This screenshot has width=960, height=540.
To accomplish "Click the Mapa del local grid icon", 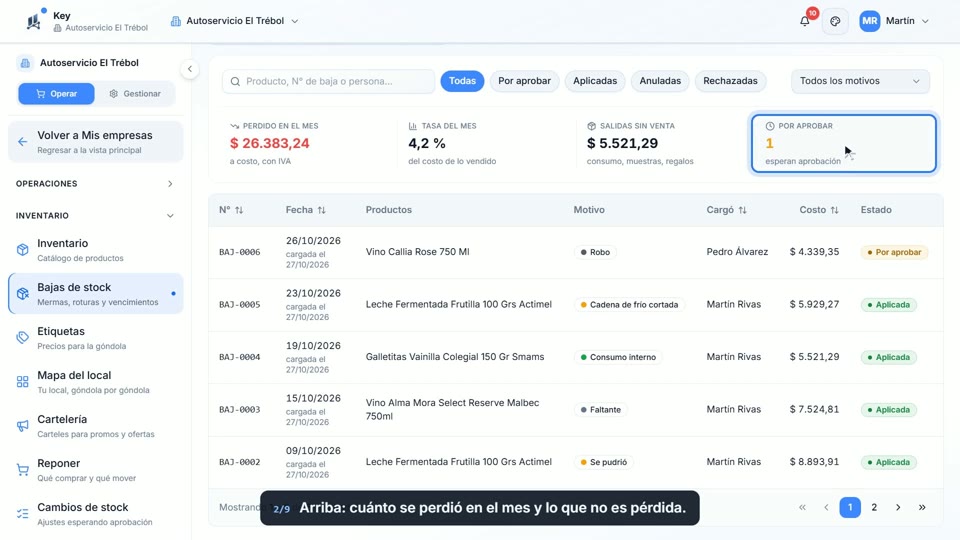I will [23, 382].
